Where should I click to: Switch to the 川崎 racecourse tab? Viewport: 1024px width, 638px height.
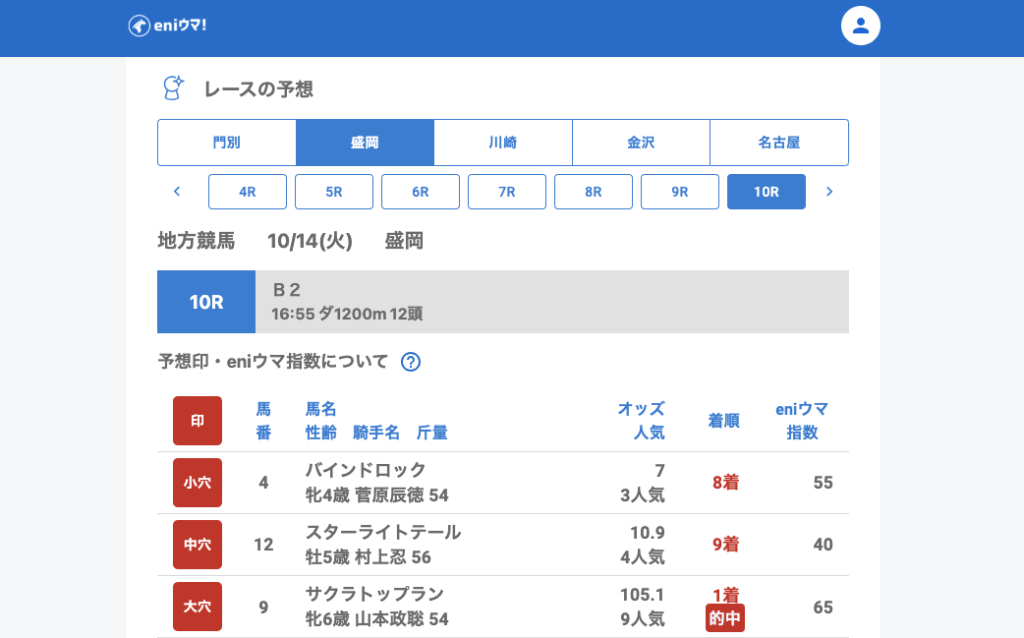coord(503,142)
